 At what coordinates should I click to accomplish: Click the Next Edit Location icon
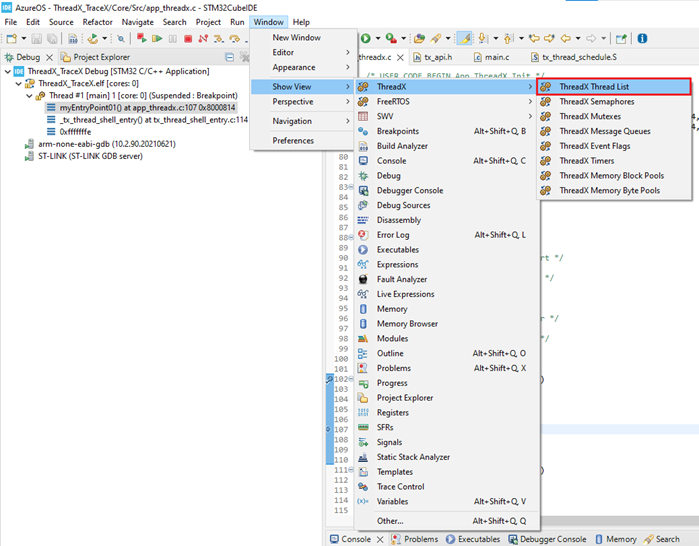tap(549, 39)
